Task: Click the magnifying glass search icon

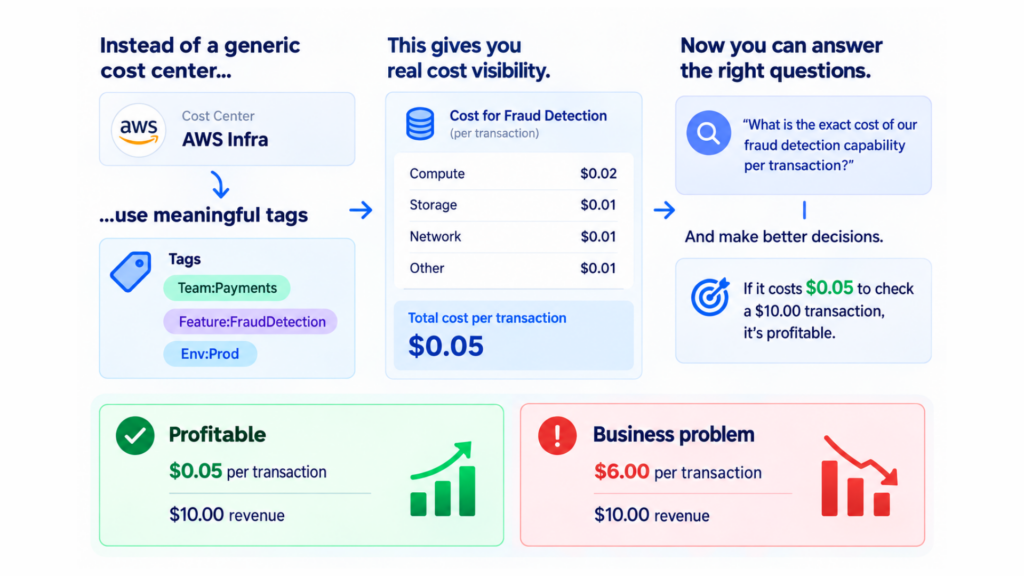Action: (x=709, y=133)
